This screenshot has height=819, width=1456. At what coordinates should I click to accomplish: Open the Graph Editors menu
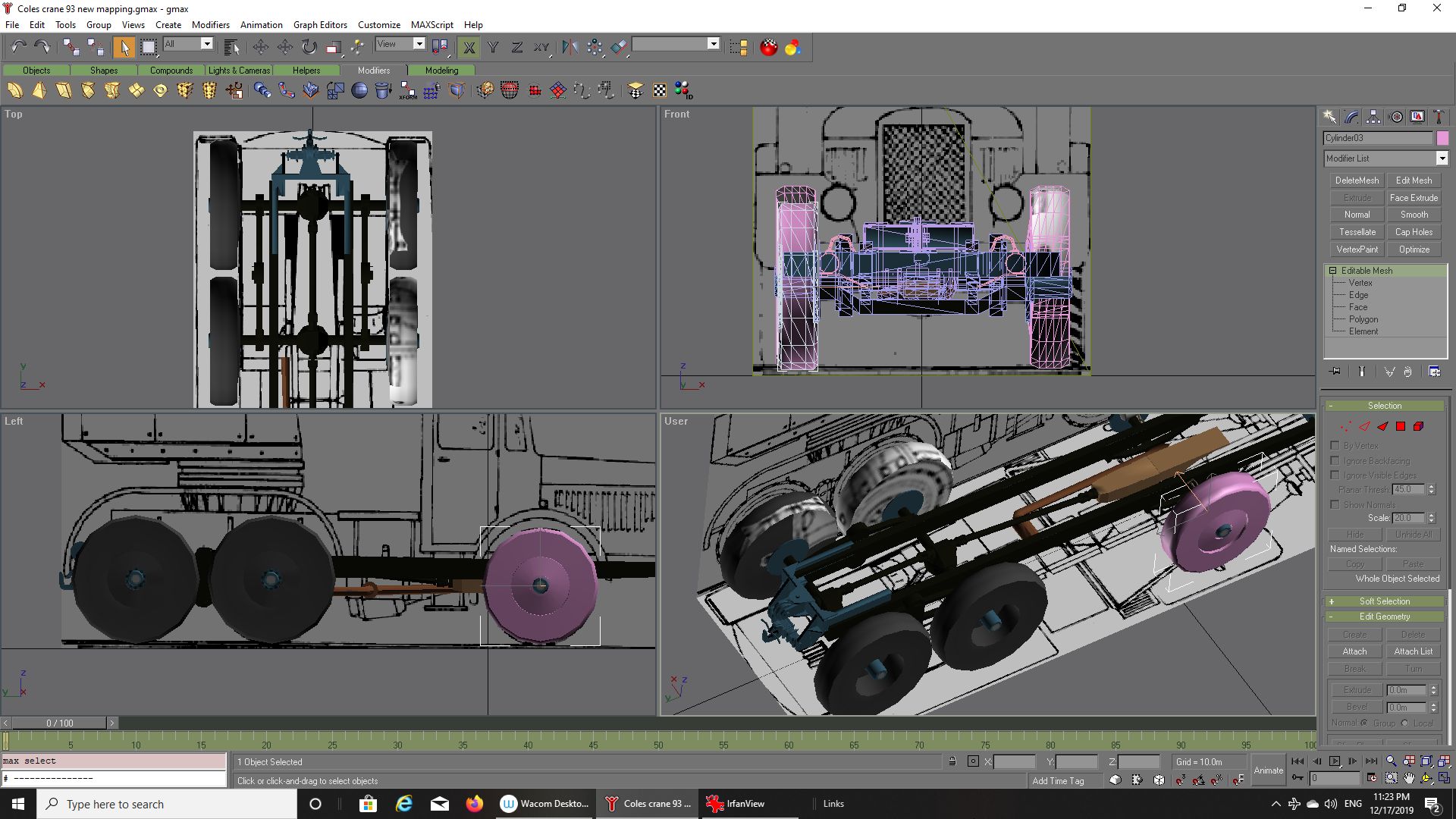(320, 24)
